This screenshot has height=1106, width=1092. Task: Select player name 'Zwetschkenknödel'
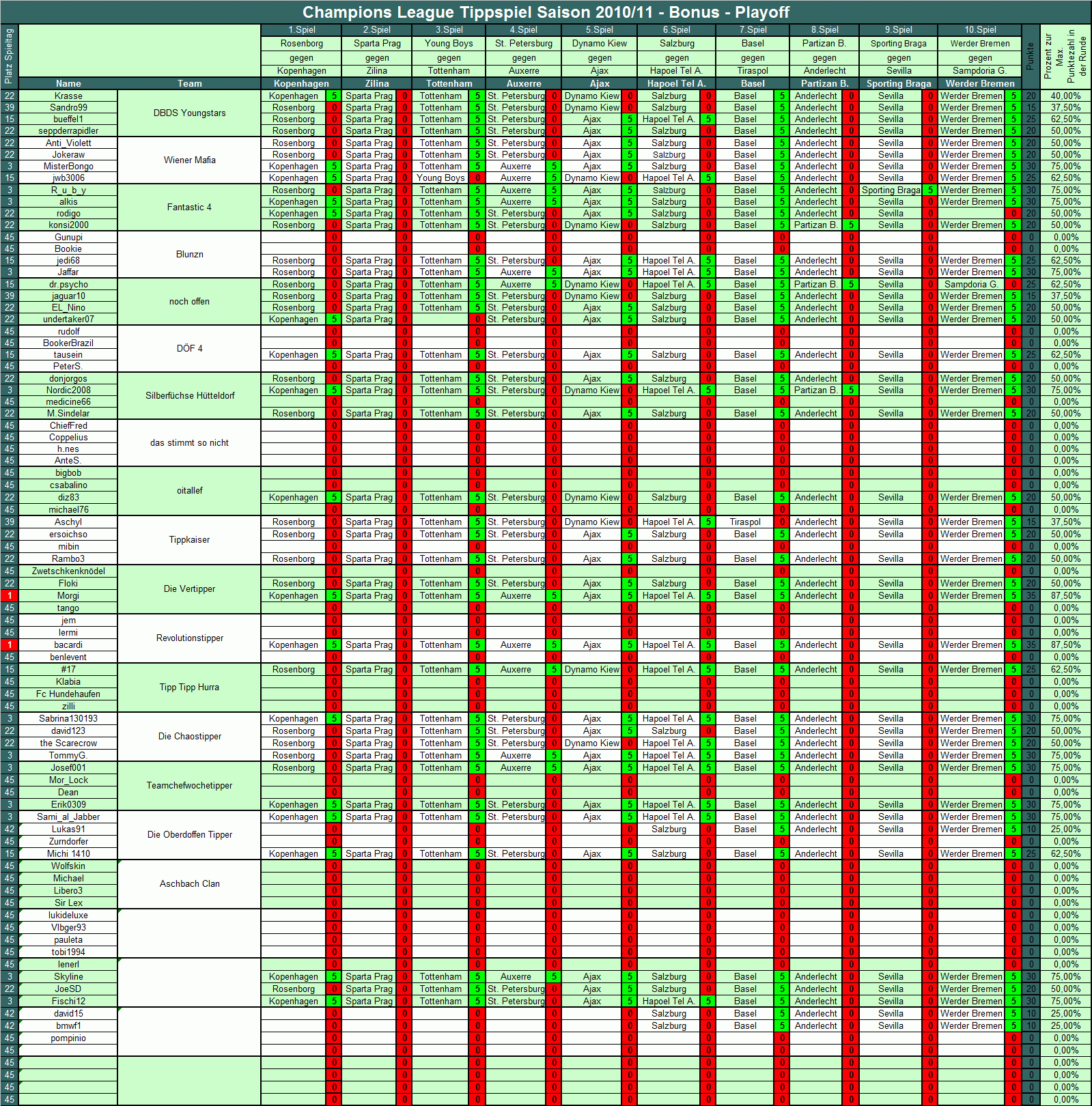coord(68,571)
